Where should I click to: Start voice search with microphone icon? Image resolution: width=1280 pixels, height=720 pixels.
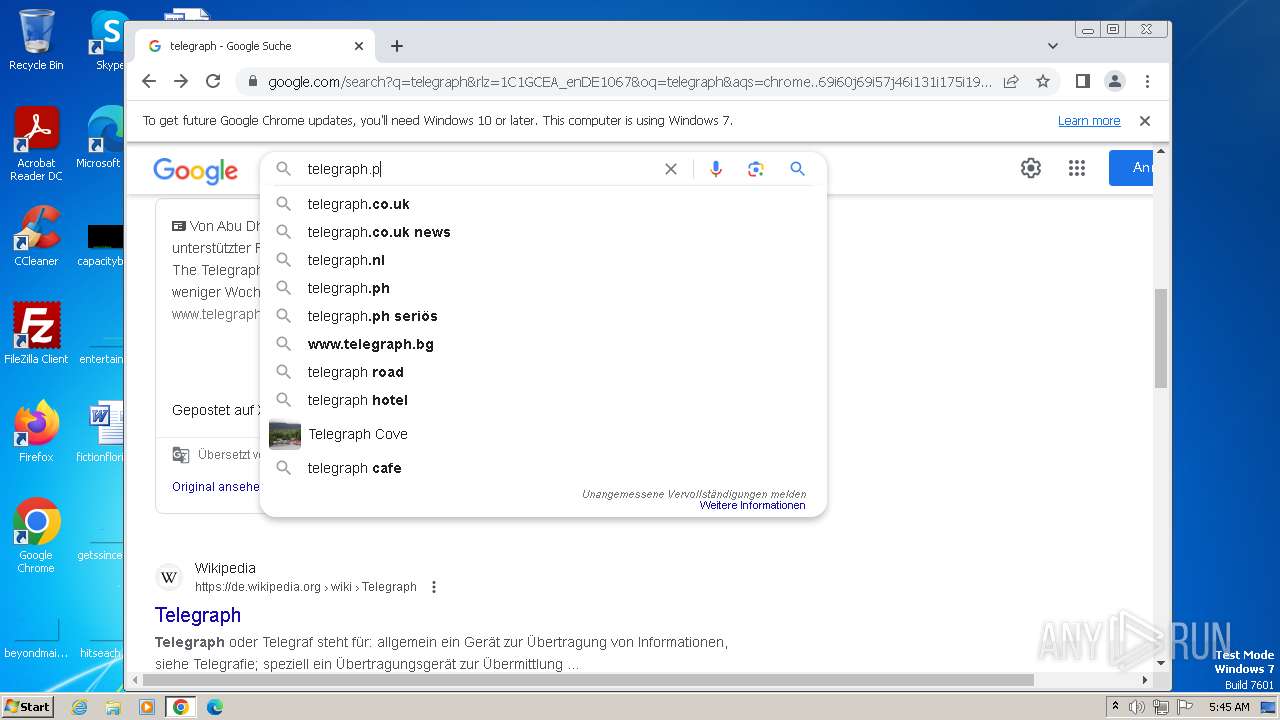coord(716,169)
